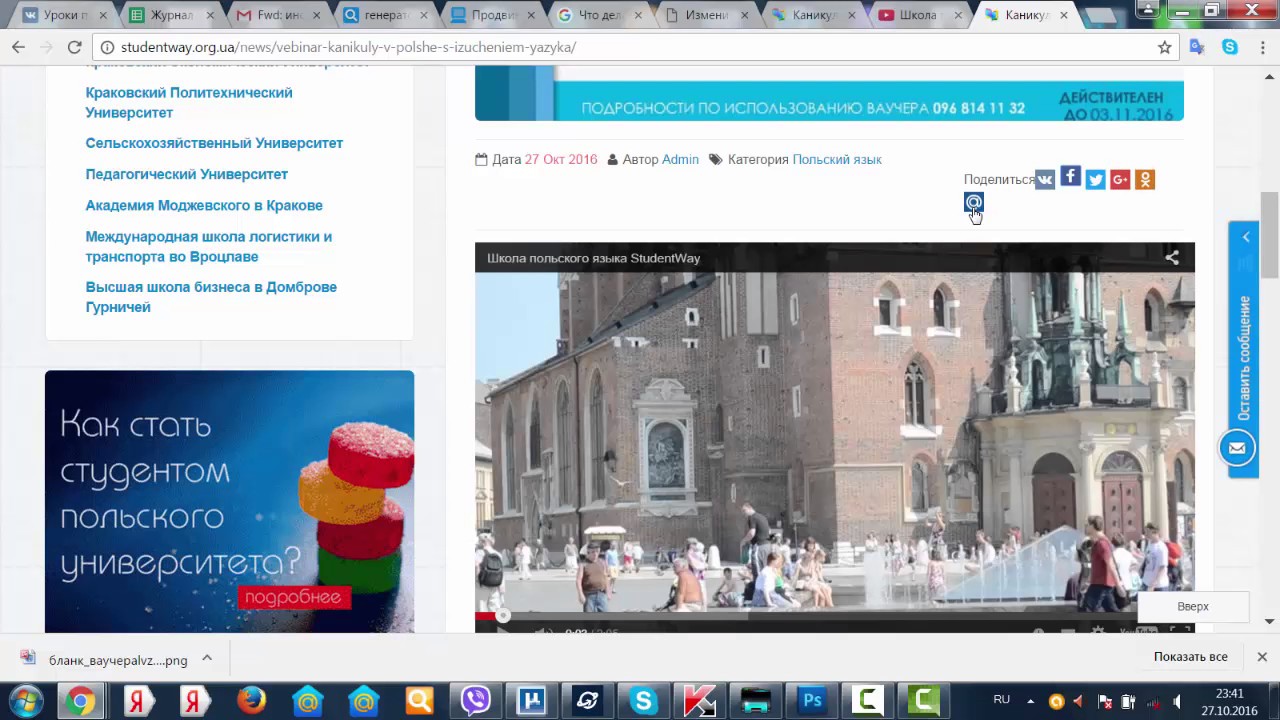1280x720 pixels.
Task: Open the round envelope message button
Action: (1237, 448)
